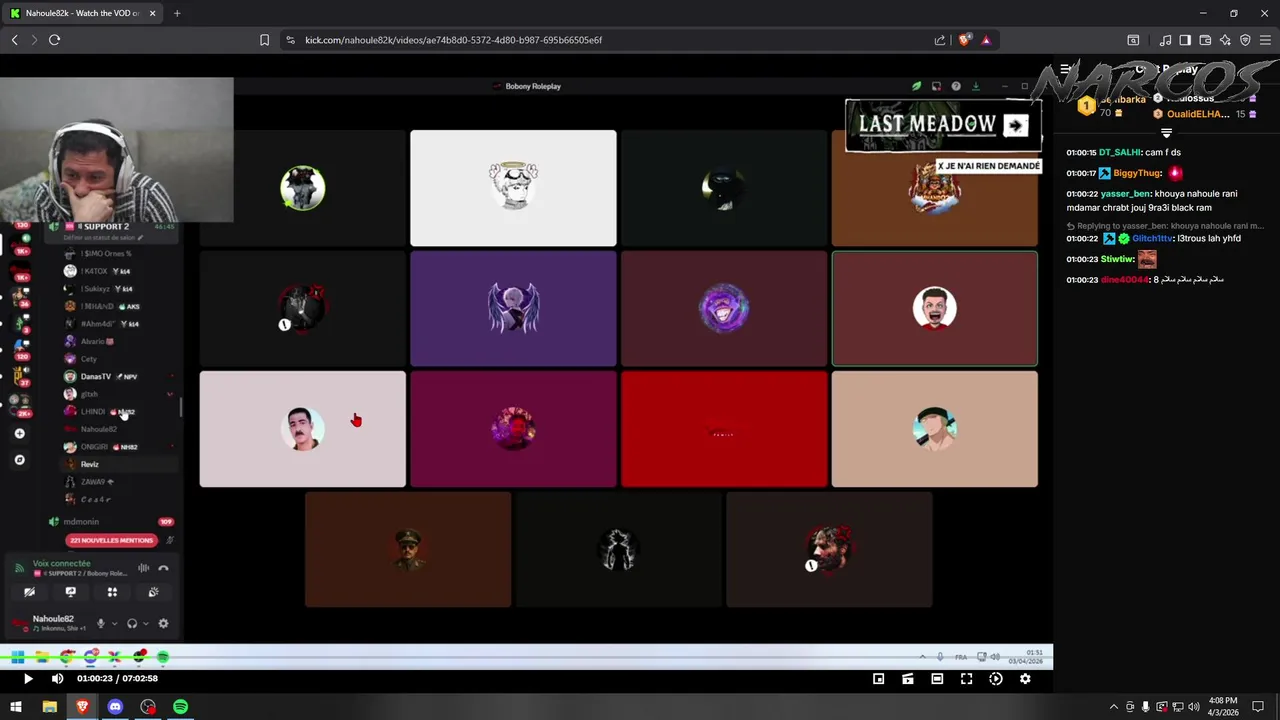Open Spotify from Windows taskbar
Viewport: 1280px width, 720px height.
[x=180, y=707]
